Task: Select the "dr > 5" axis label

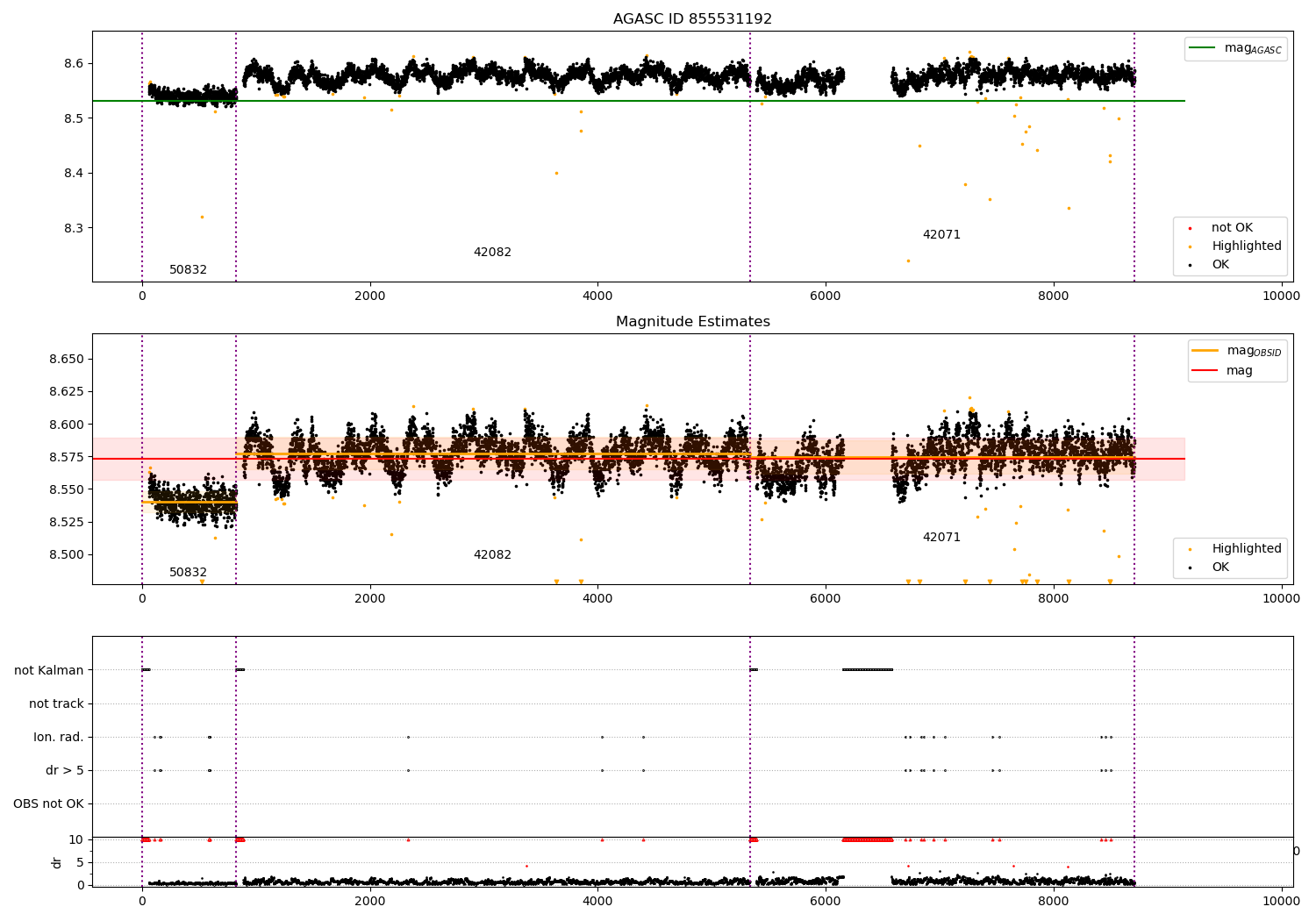Action: click(65, 771)
